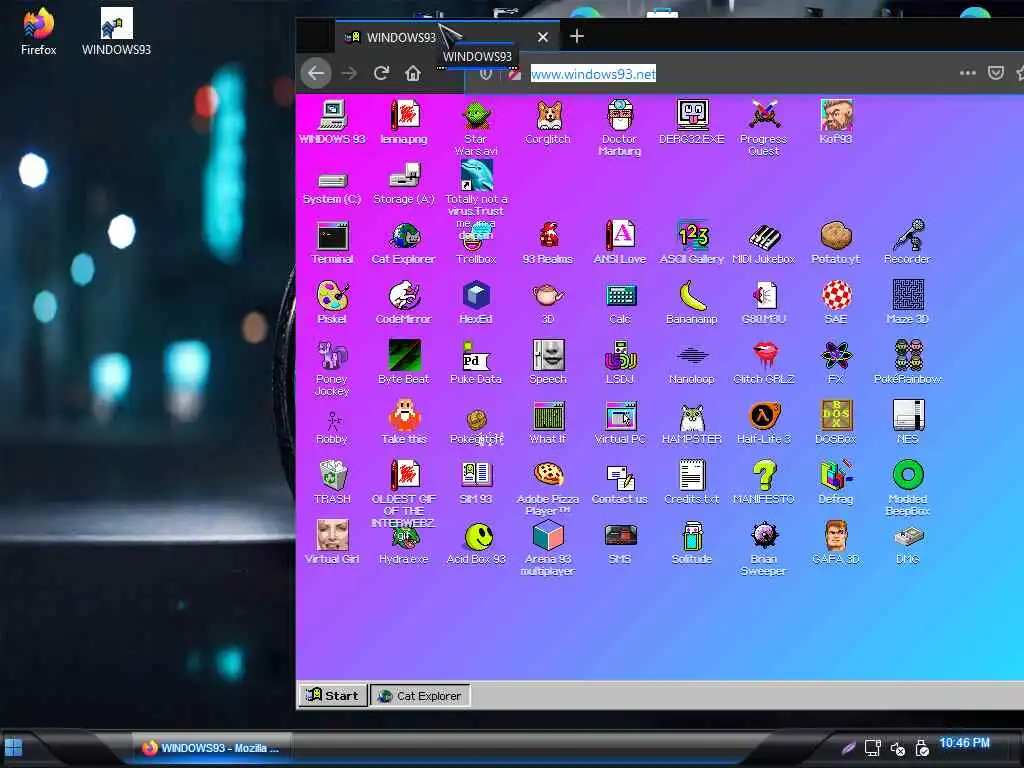
Task: Launch Poney Jockey icon
Action: (332, 355)
